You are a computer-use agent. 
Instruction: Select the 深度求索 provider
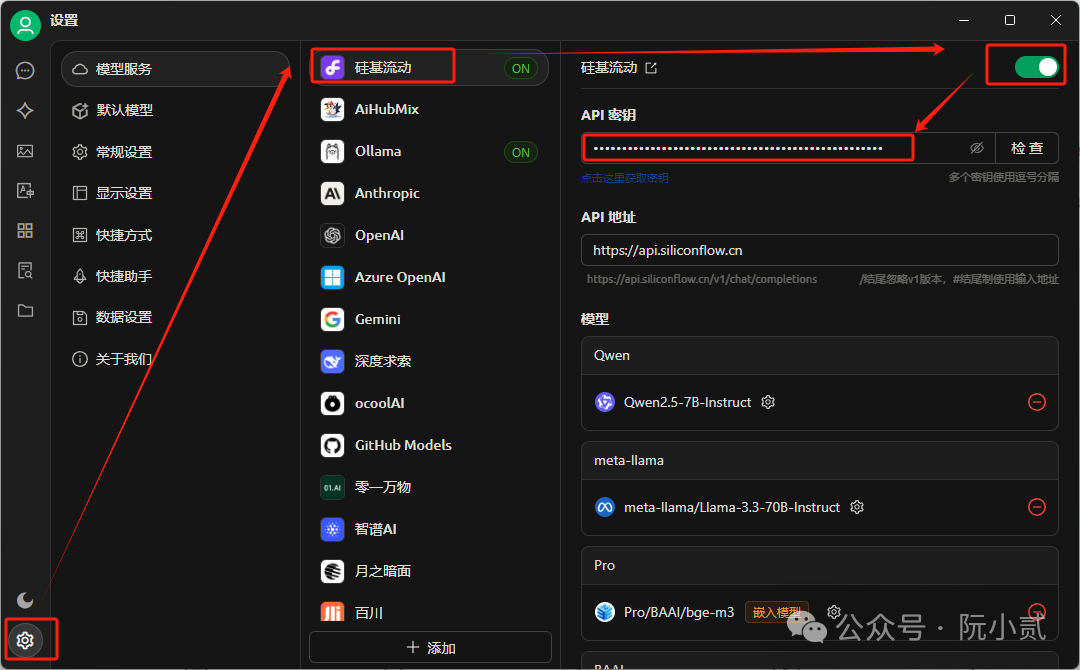click(x=428, y=362)
